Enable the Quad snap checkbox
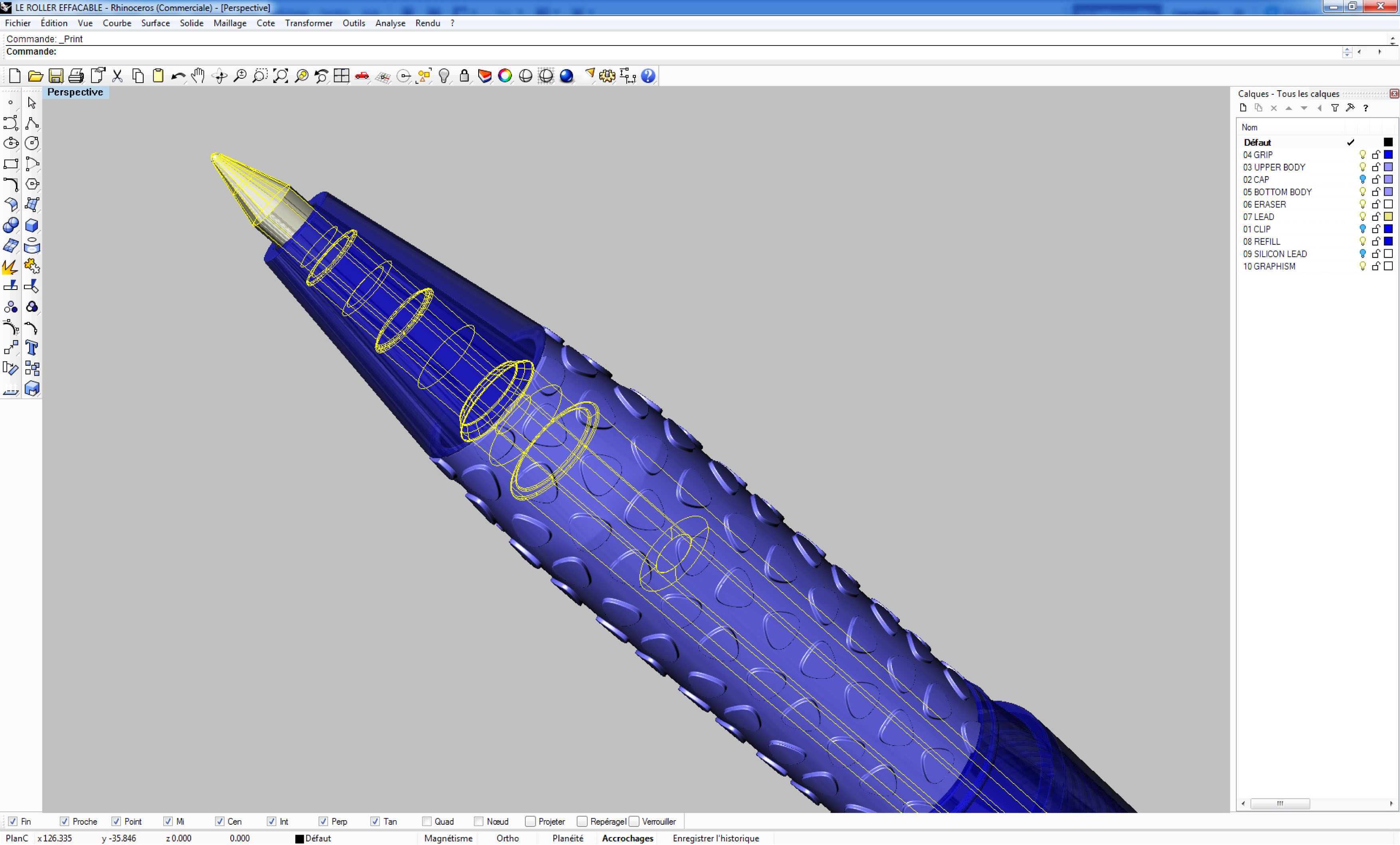This screenshot has height=845, width=1400. (427, 821)
